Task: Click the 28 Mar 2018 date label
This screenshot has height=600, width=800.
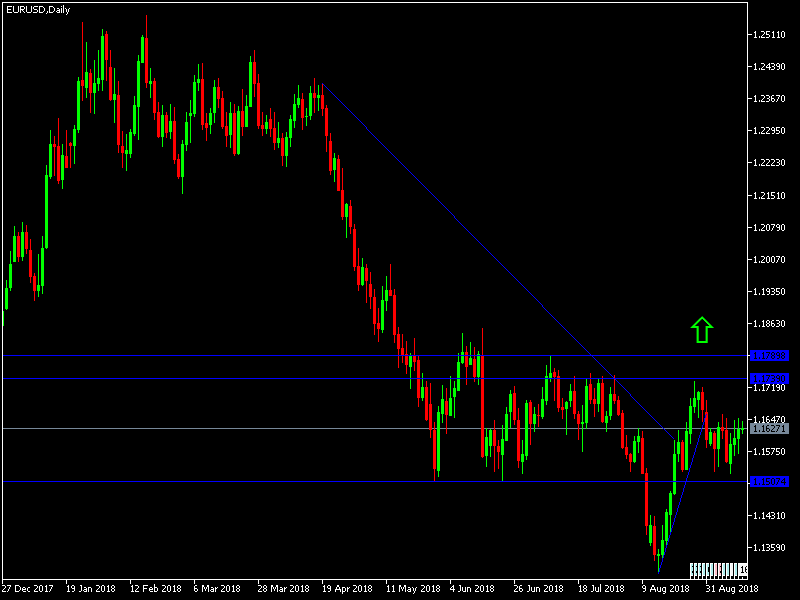Action: coord(284,589)
